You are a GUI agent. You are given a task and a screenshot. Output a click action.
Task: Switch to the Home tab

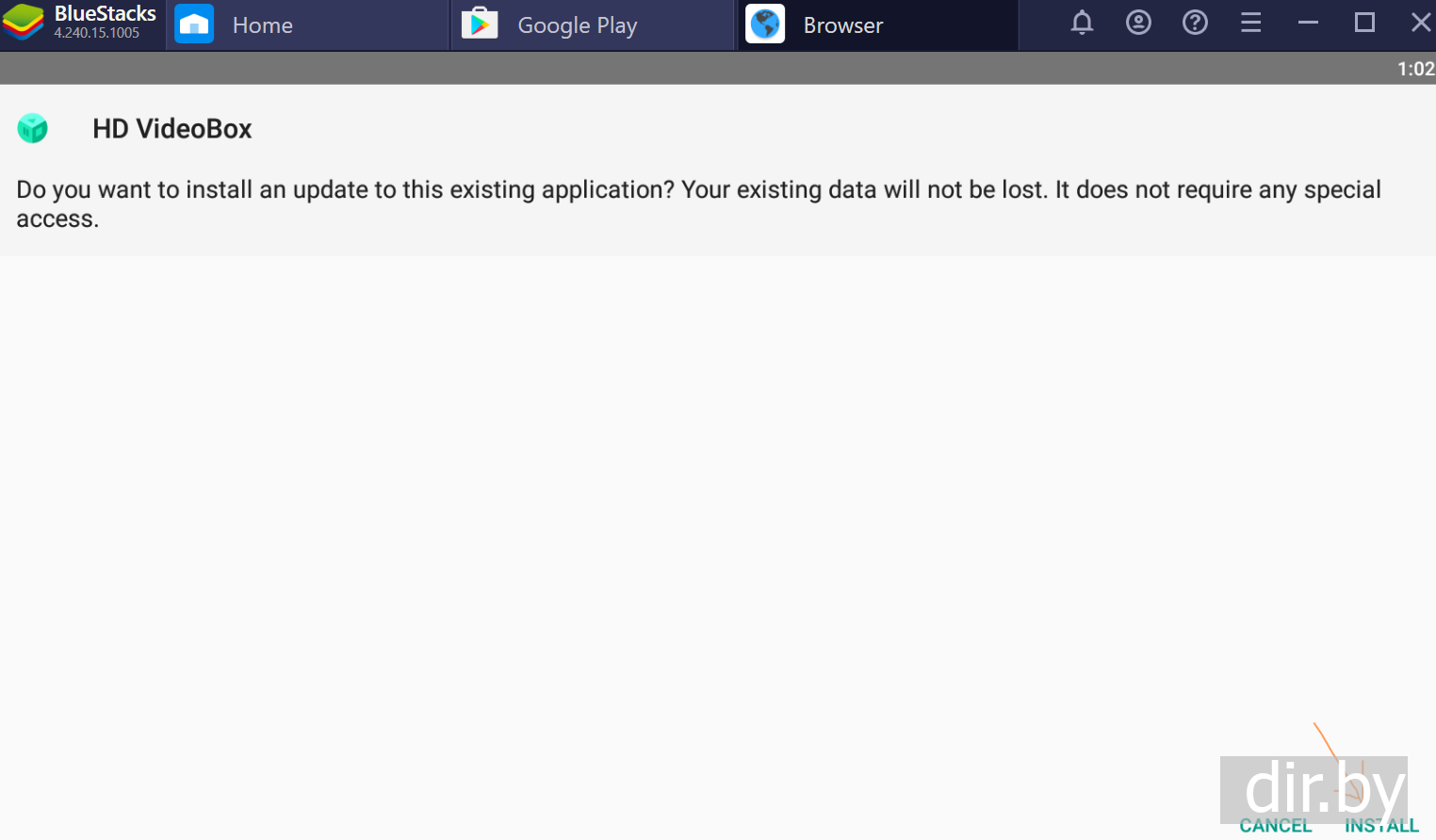(x=263, y=25)
